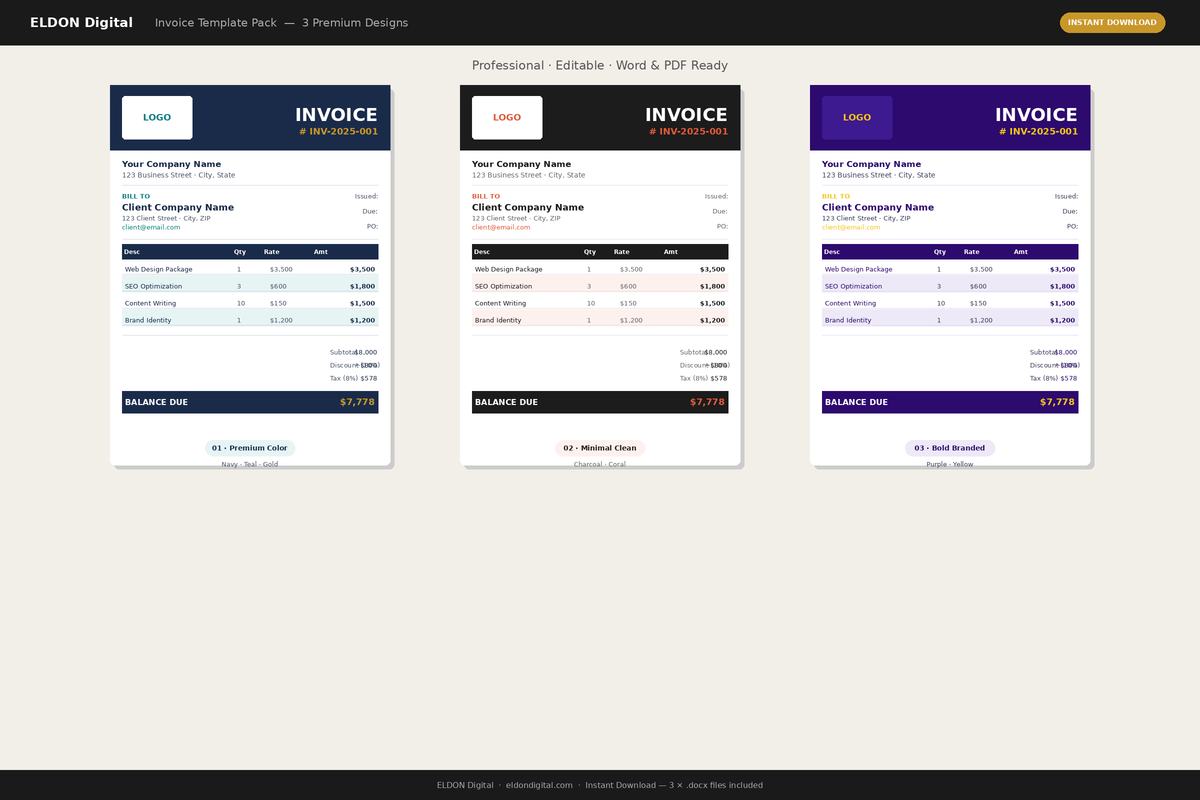Click the 'Charcoal · Coral' caption
This screenshot has width=1200, height=800.
pyautogui.click(x=600, y=464)
